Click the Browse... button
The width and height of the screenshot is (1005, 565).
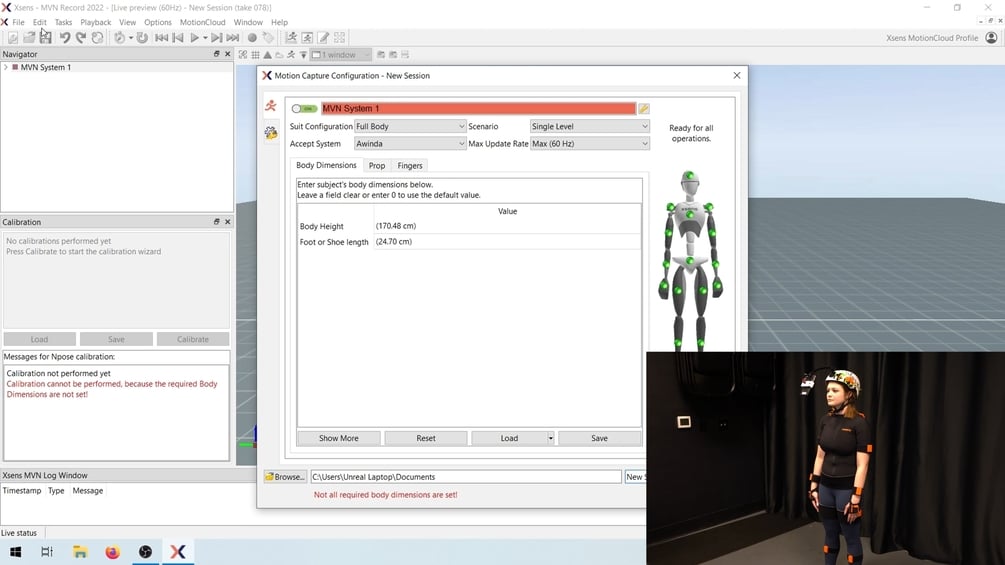tap(285, 477)
